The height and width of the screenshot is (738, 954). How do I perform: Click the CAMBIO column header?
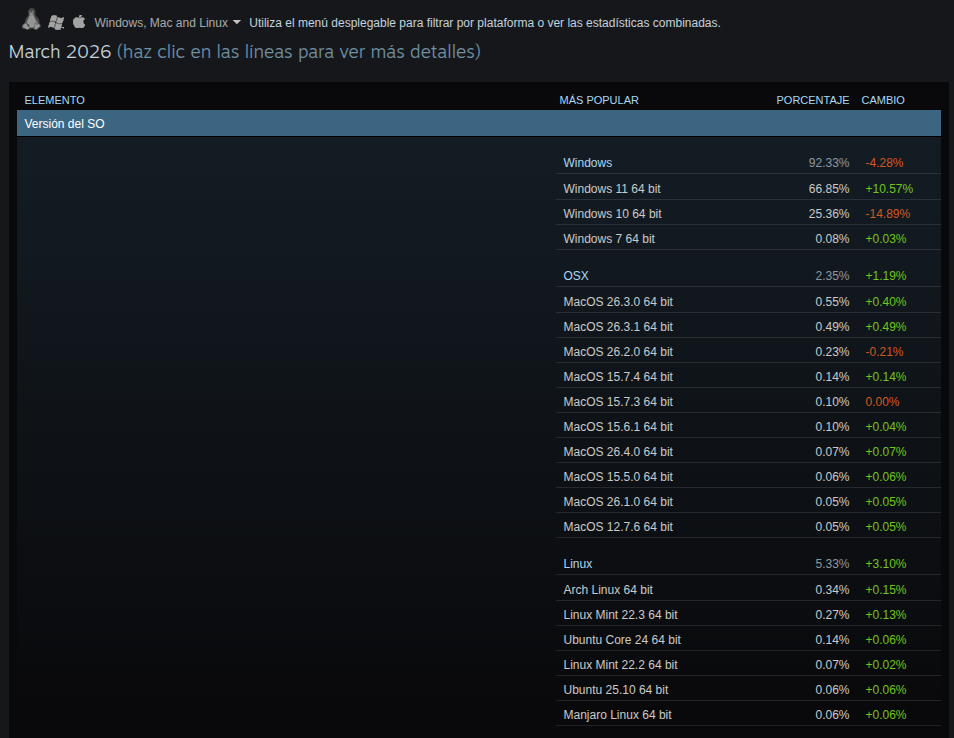click(882, 100)
